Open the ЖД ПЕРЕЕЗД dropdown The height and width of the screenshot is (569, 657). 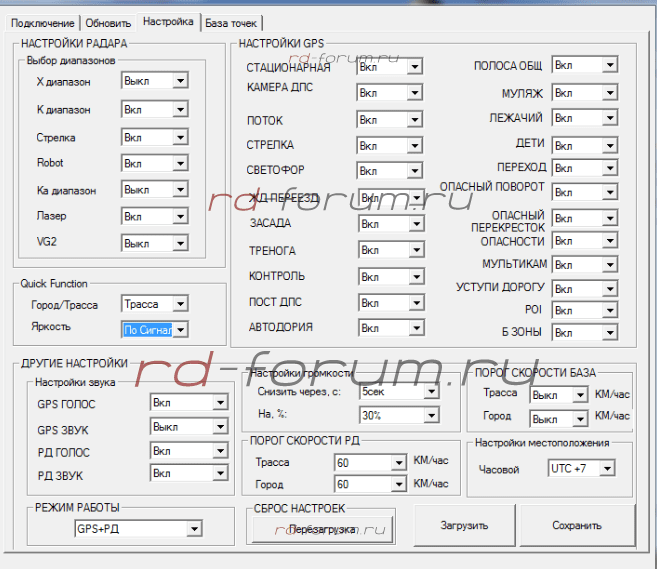point(391,197)
